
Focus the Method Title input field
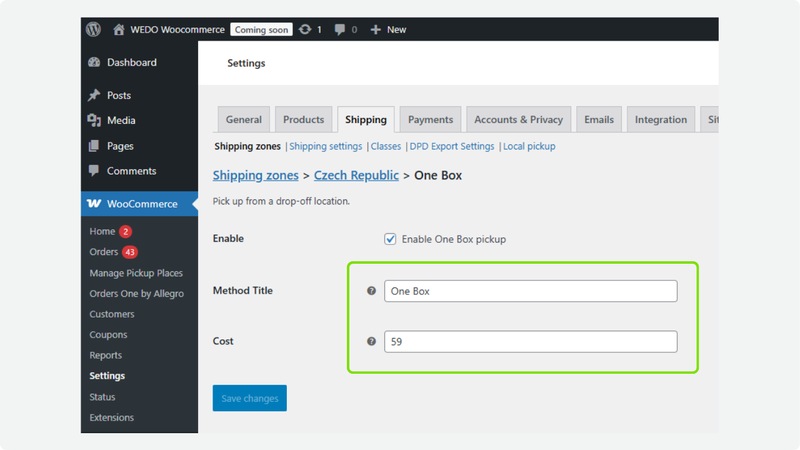(531, 291)
